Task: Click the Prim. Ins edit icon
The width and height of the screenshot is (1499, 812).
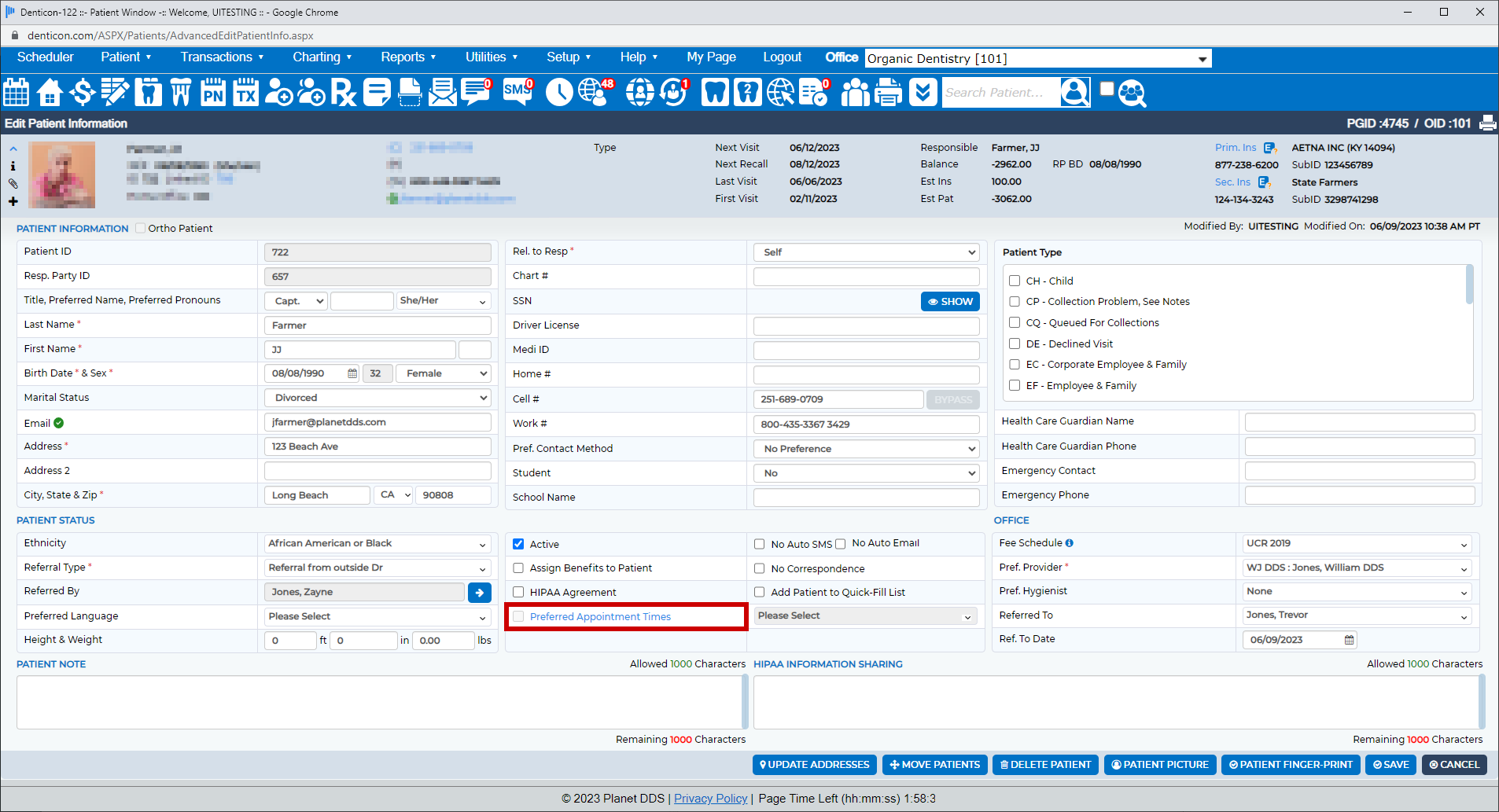Action: pos(1269,148)
